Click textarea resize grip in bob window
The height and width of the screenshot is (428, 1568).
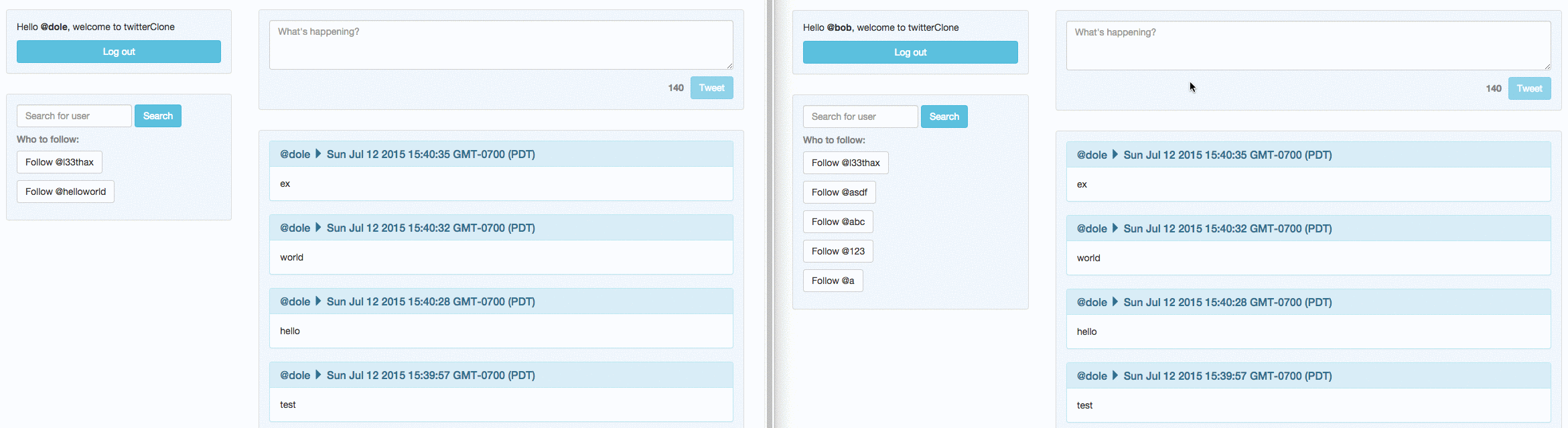(x=1547, y=66)
